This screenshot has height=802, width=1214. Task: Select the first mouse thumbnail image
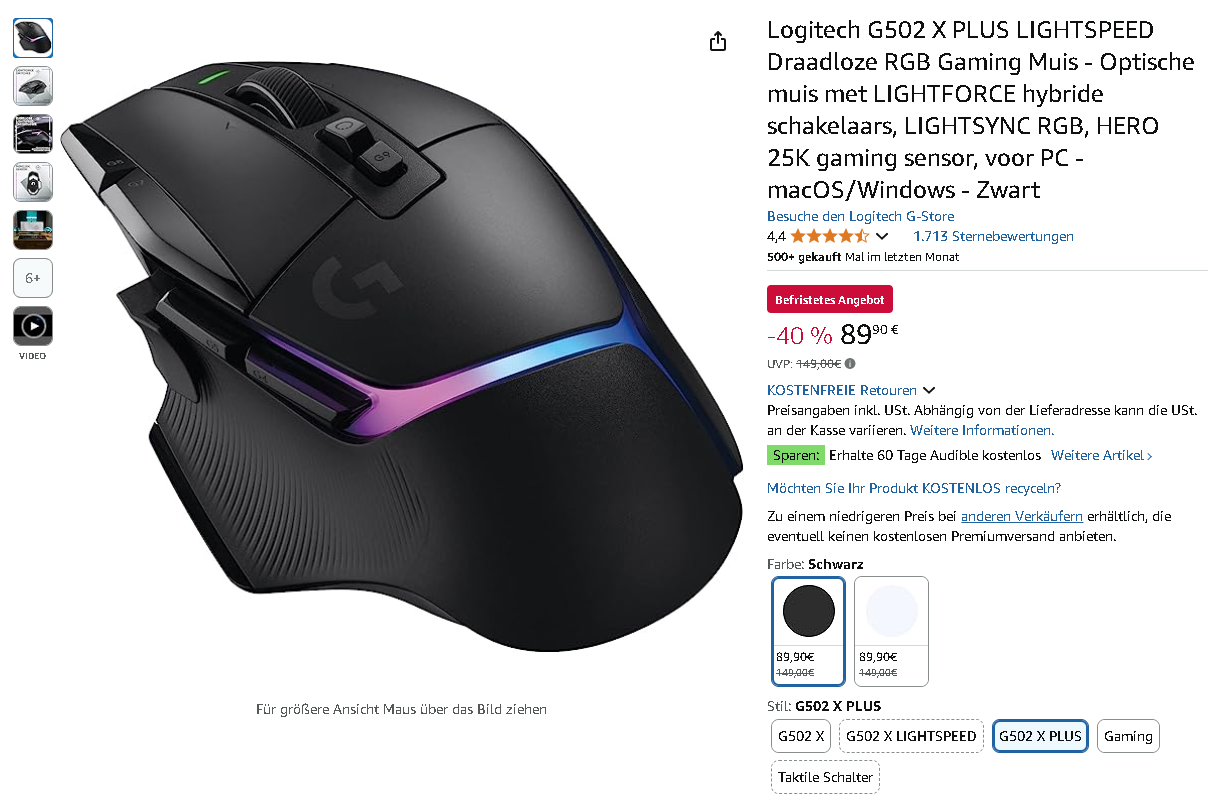(33, 38)
